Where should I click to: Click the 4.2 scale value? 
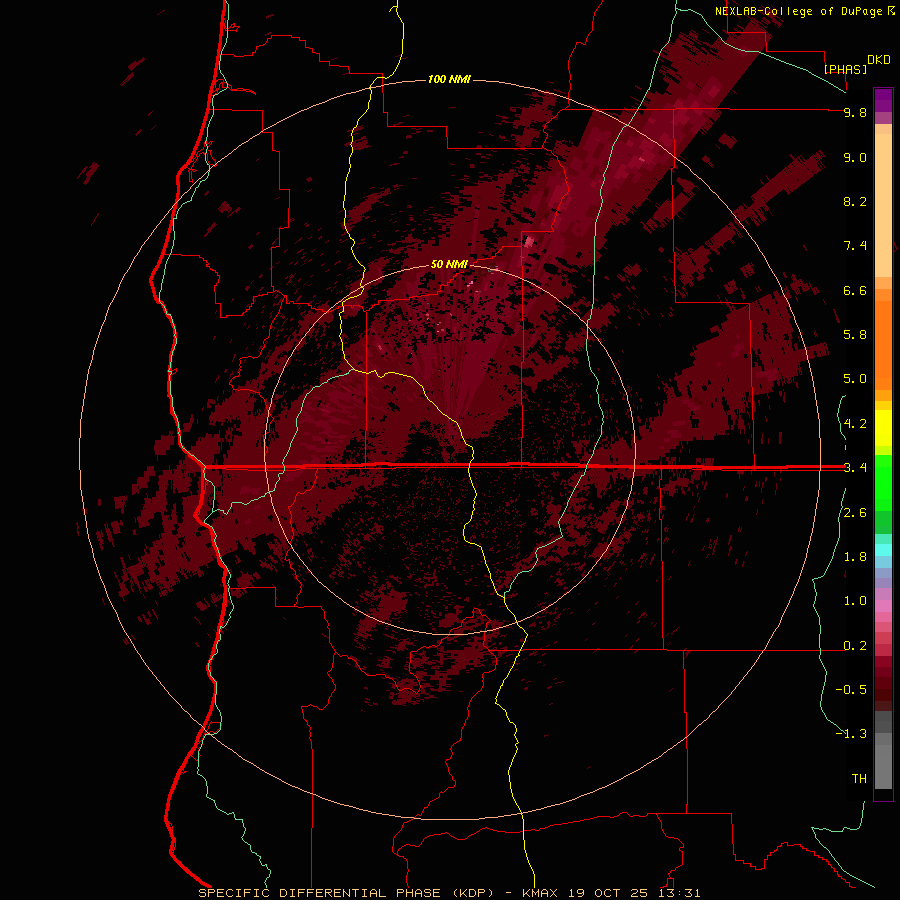point(855,424)
